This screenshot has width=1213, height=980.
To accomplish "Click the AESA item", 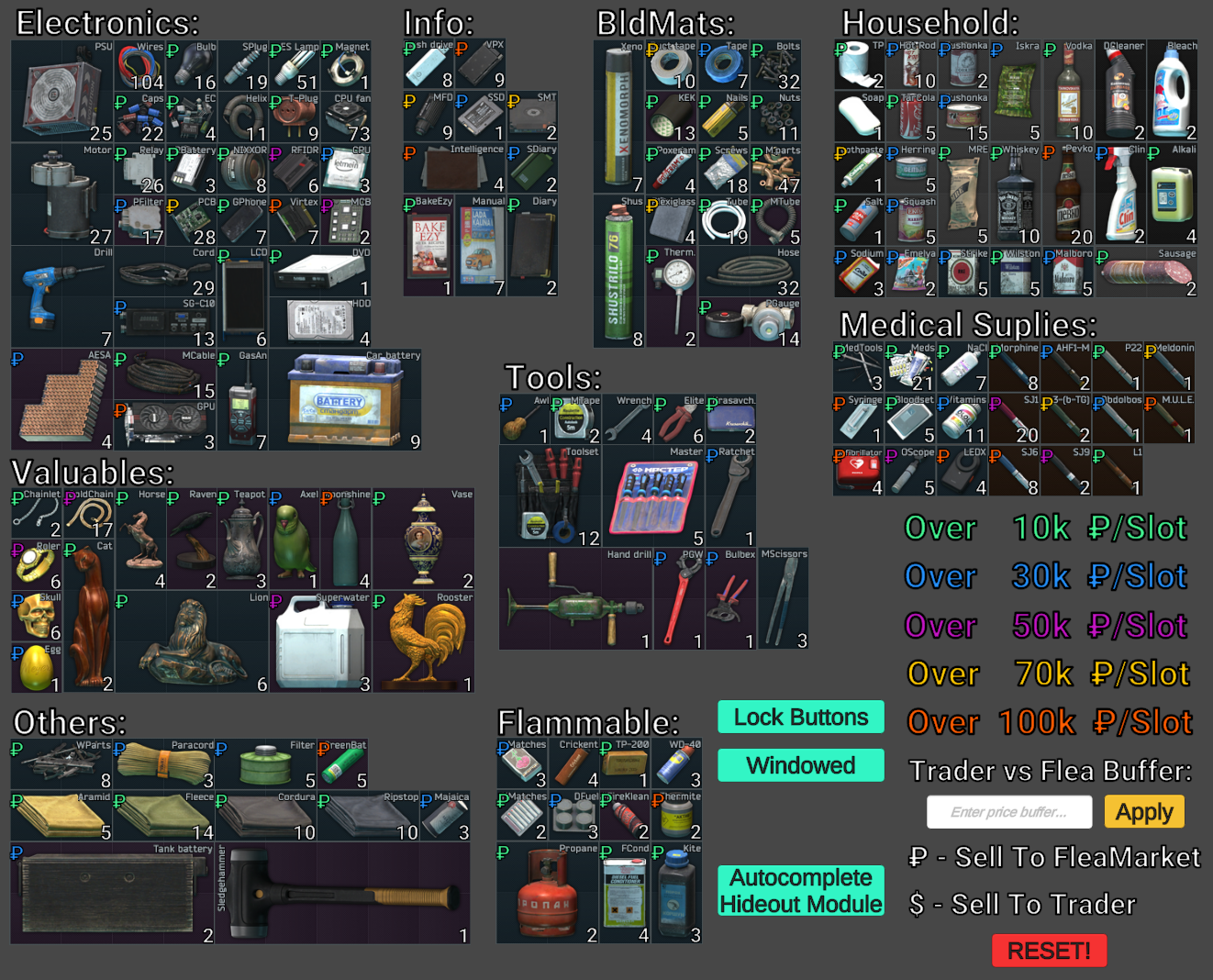I will click(62, 400).
